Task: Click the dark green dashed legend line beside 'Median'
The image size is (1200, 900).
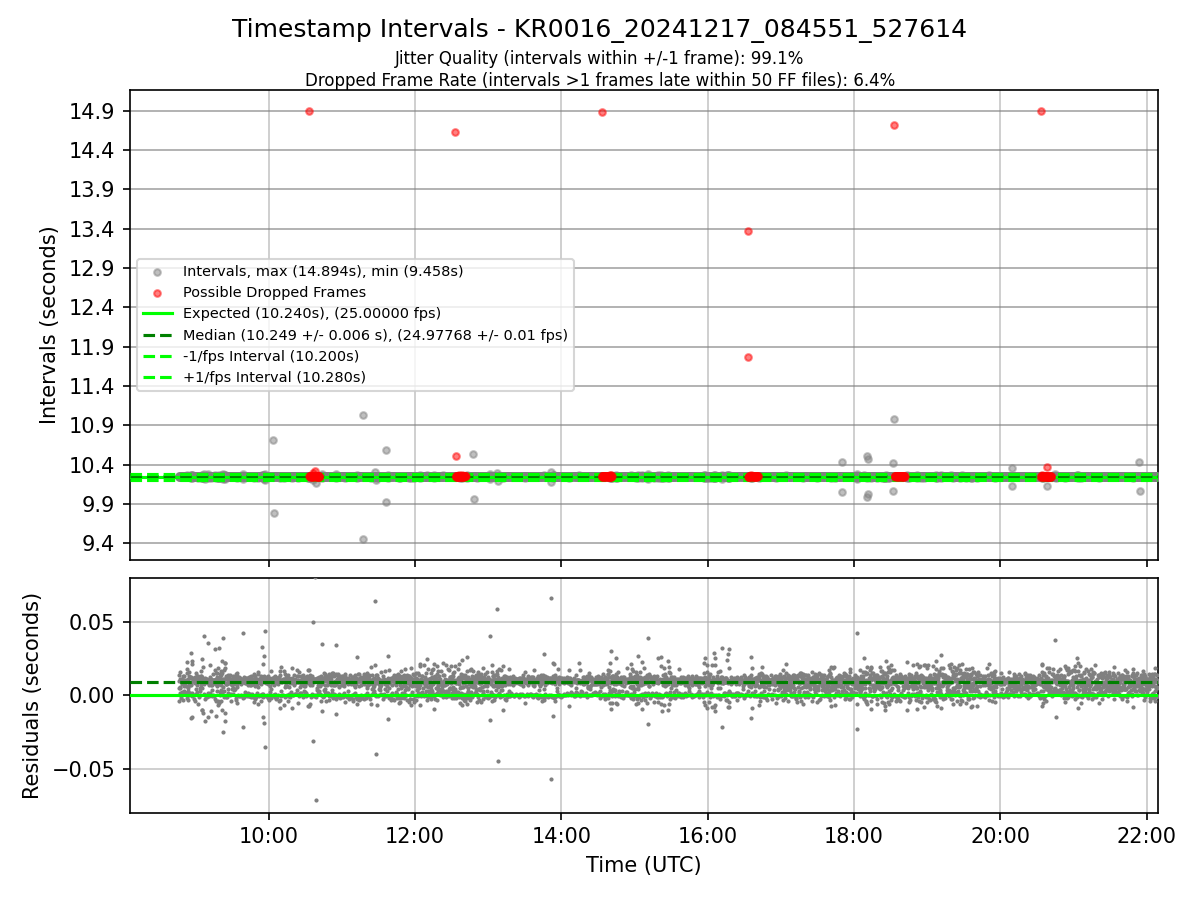Action: click(157, 335)
